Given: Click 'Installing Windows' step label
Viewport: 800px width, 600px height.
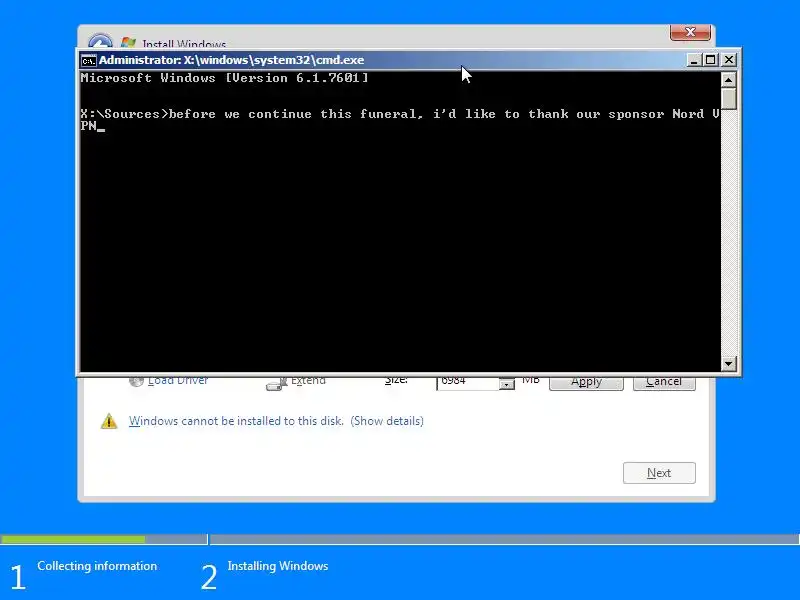Looking at the screenshot, I should click(278, 566).
